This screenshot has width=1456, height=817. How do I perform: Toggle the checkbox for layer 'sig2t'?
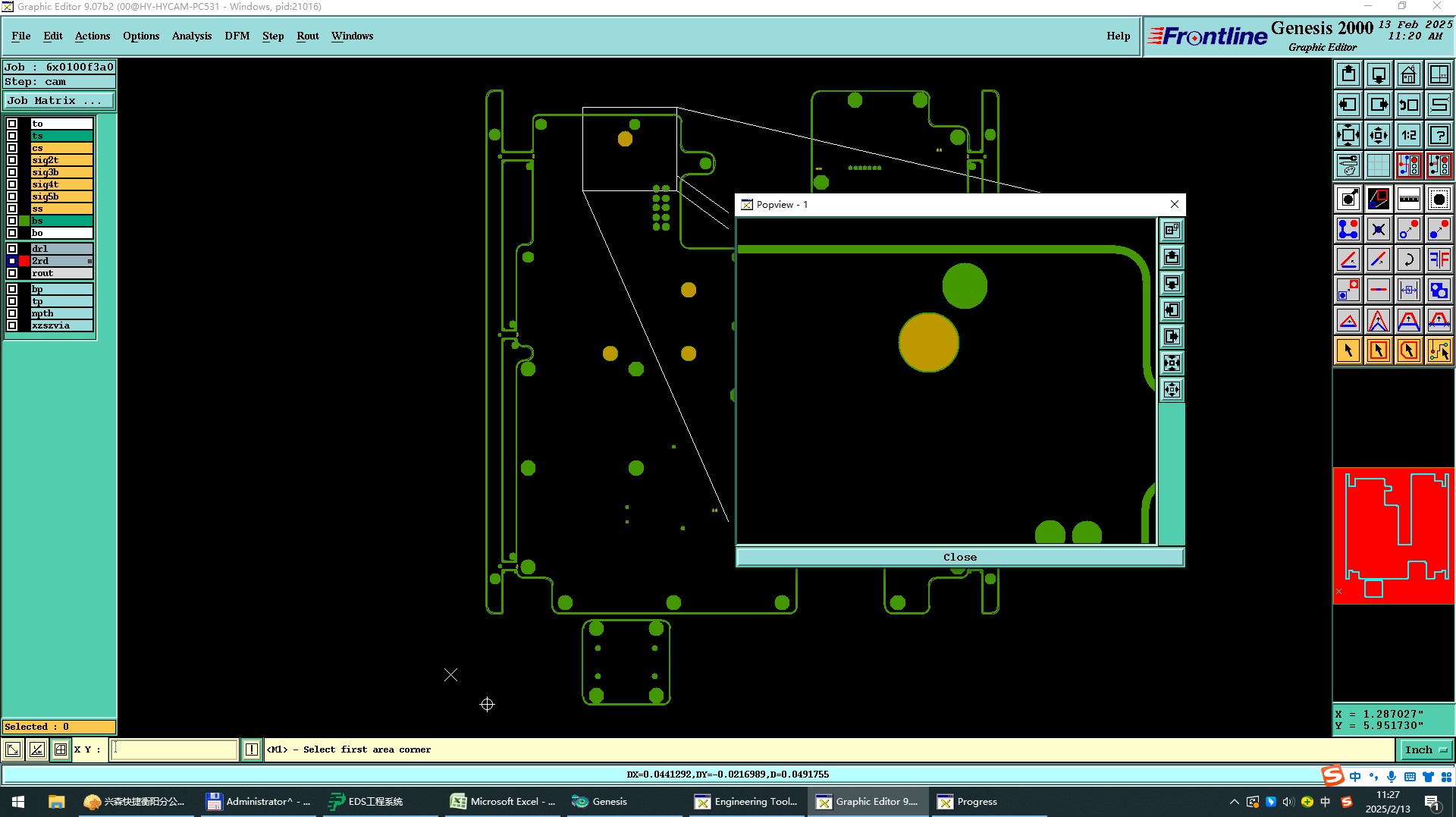click(12, 160)
